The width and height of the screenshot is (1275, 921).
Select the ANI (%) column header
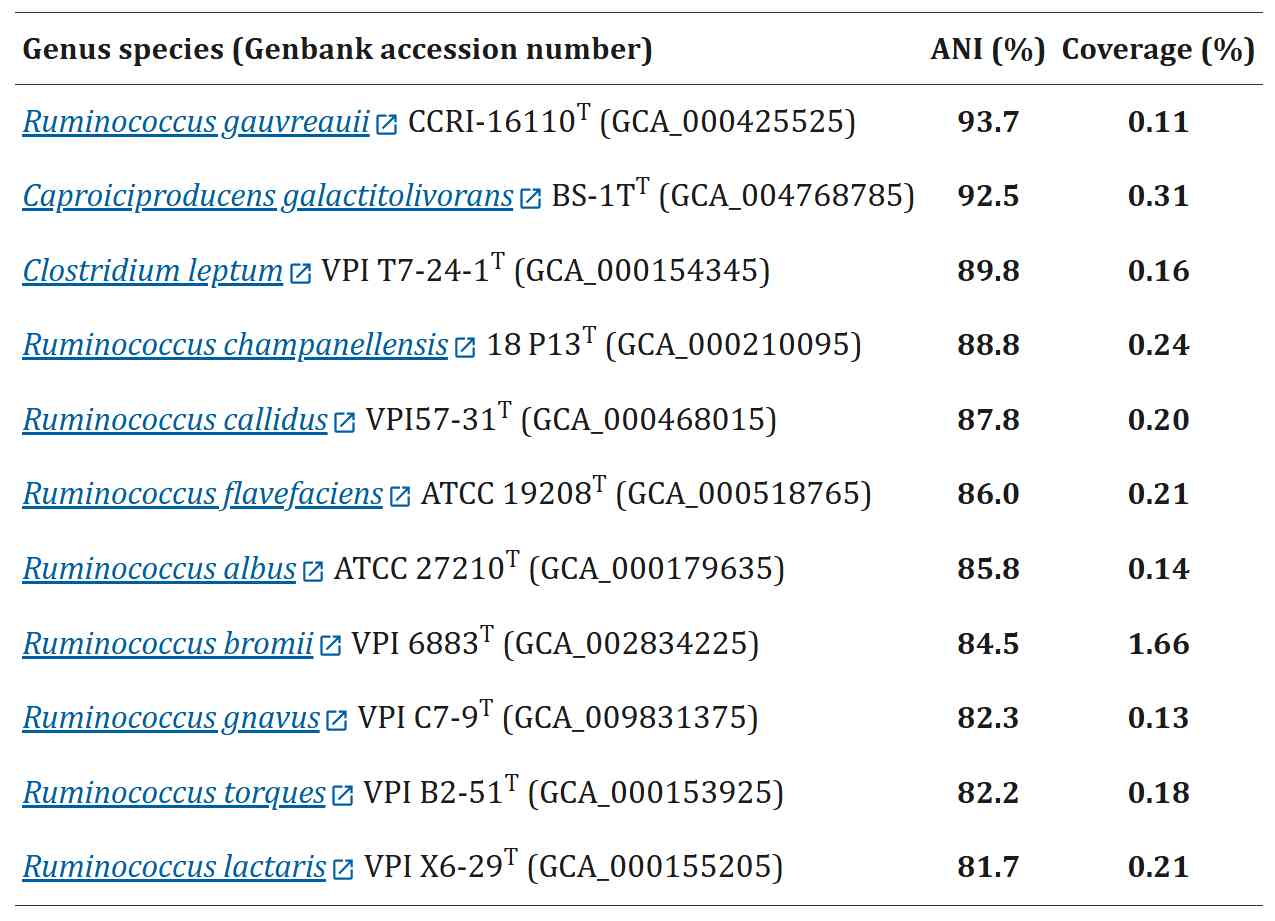coord(988,50)
